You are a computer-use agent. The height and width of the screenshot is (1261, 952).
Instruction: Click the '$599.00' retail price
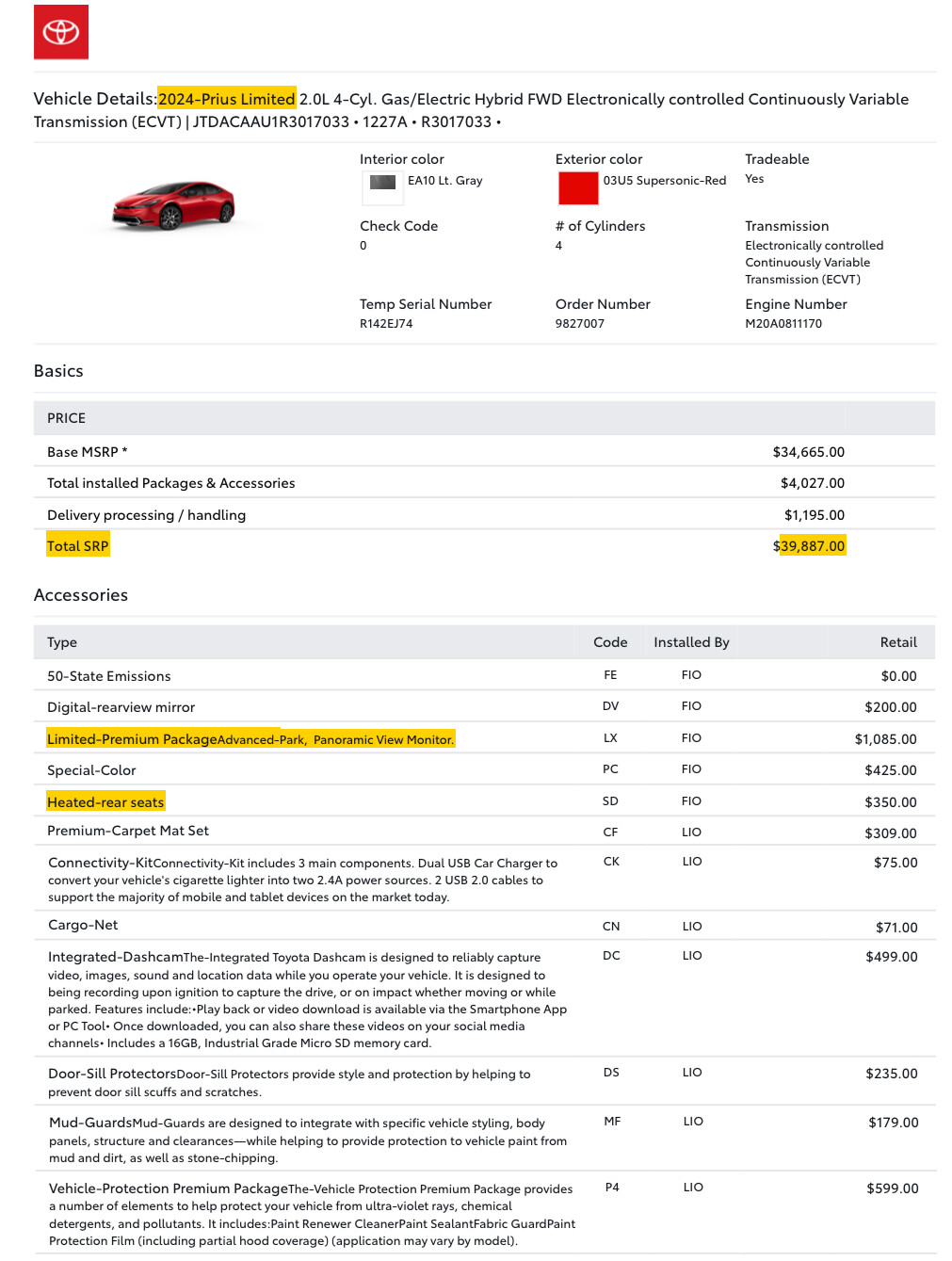click(893, 1188)
